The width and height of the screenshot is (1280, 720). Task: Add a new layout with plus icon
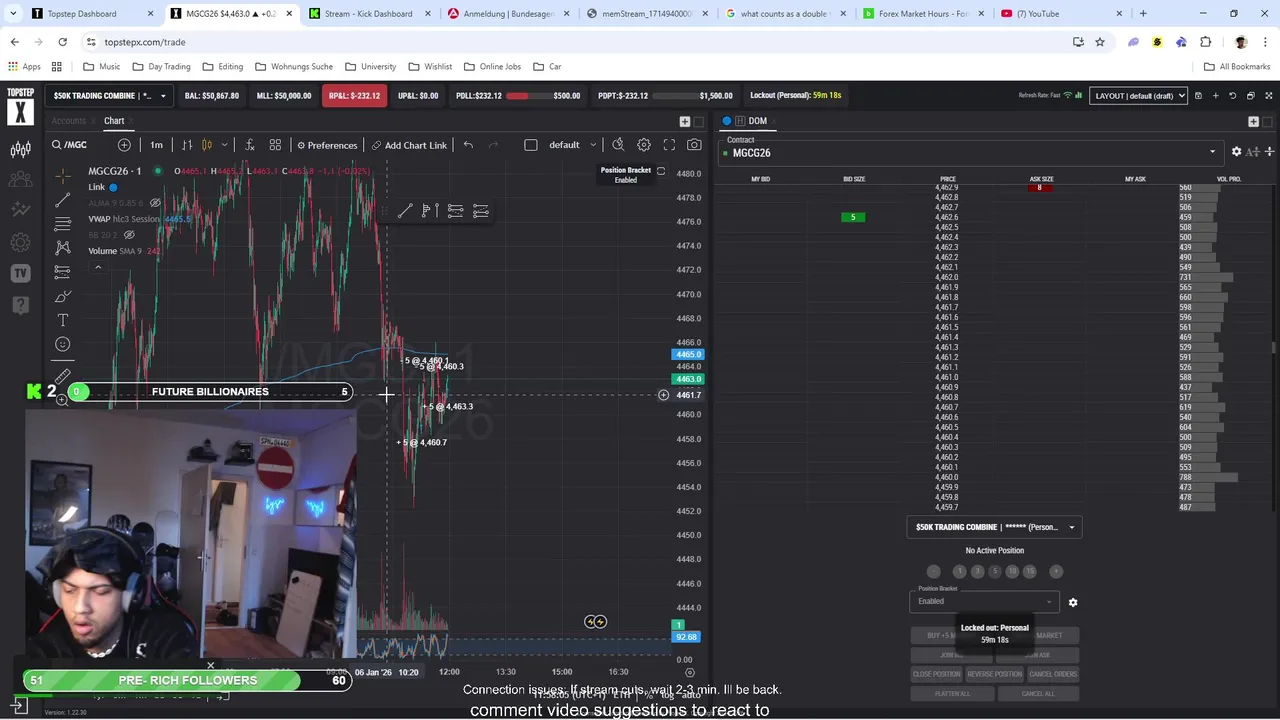(x=1215, y=96)
